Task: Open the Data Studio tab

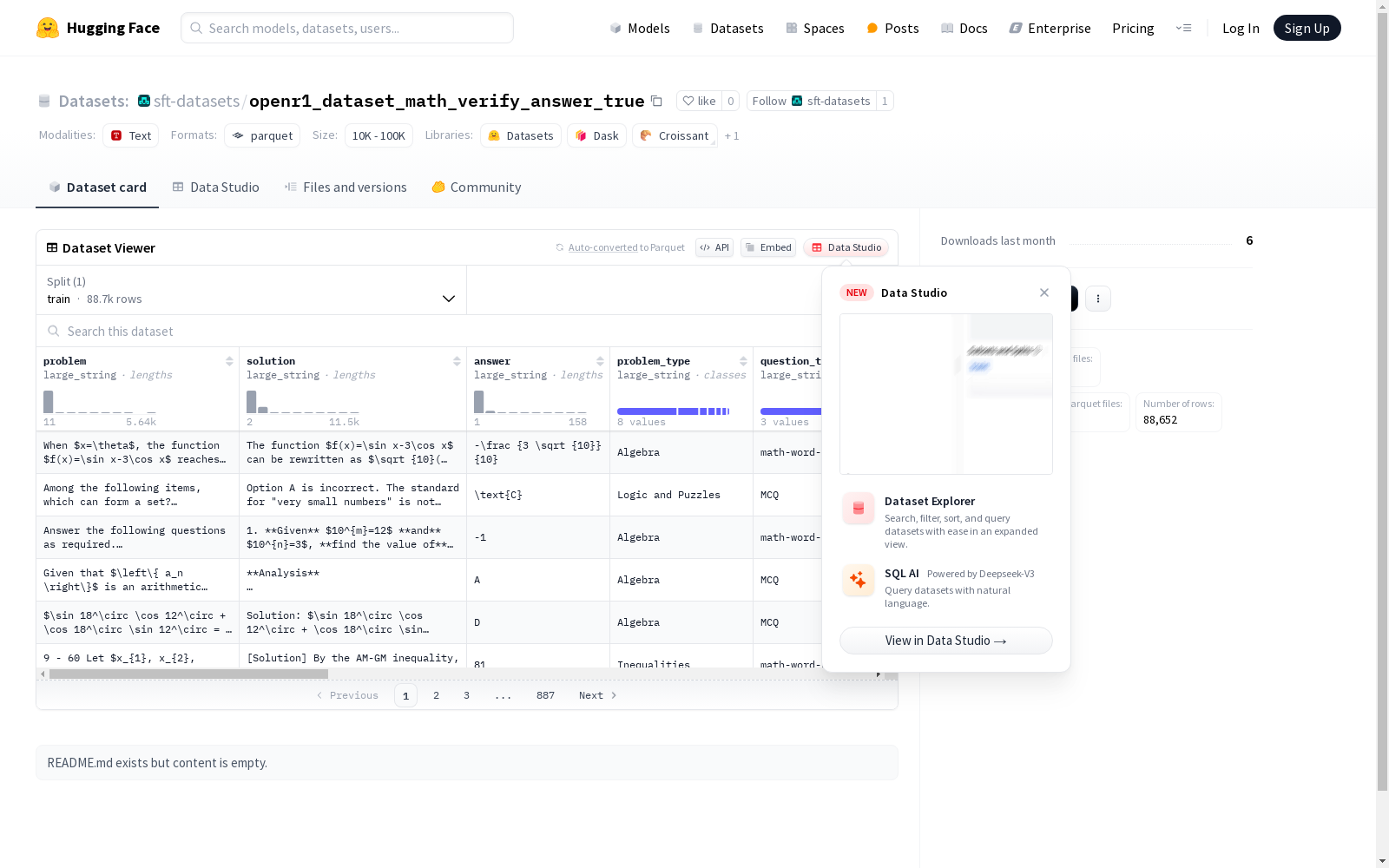Action: click(216, 187)
